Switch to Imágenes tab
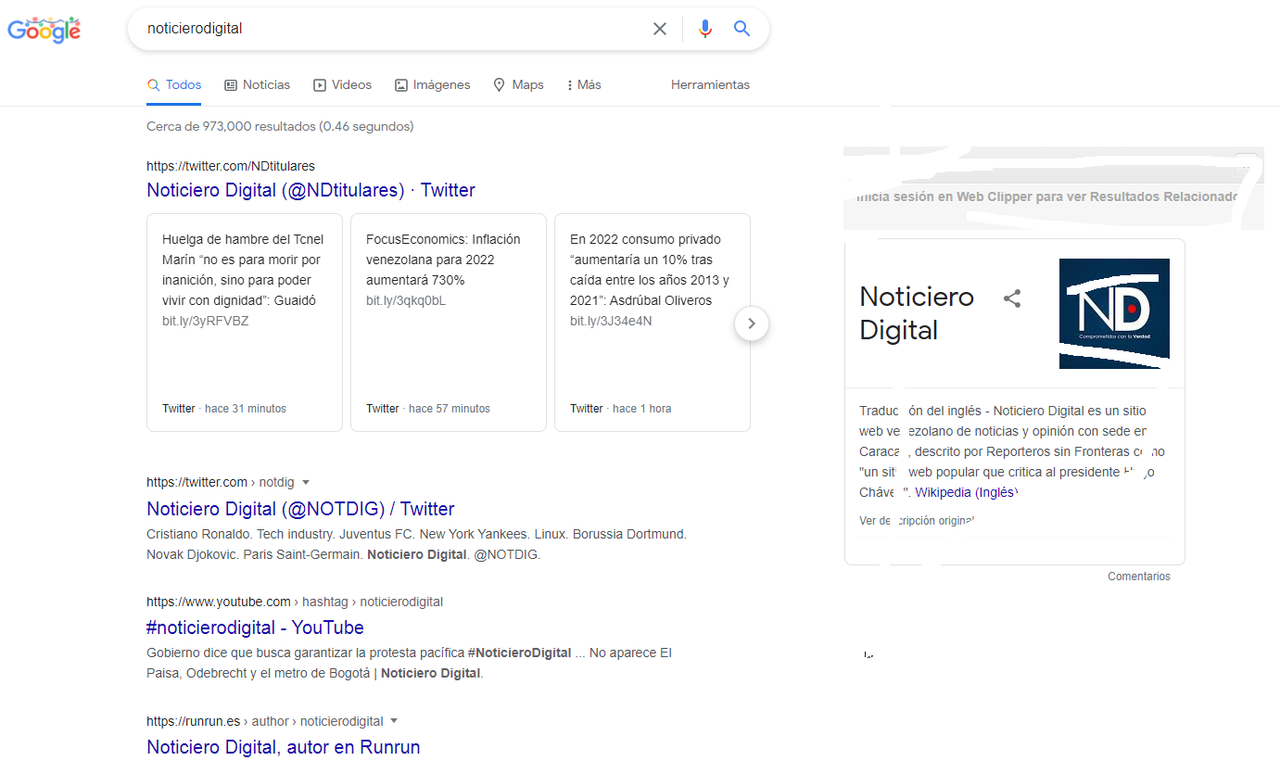The image size is (1280, 761). (x=432, y=85)
